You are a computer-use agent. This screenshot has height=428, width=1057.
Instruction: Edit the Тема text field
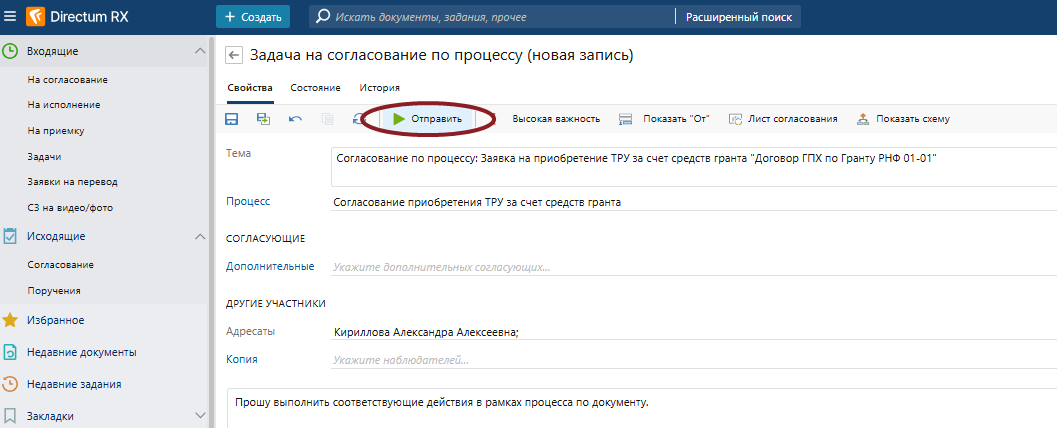coord(694,167)
